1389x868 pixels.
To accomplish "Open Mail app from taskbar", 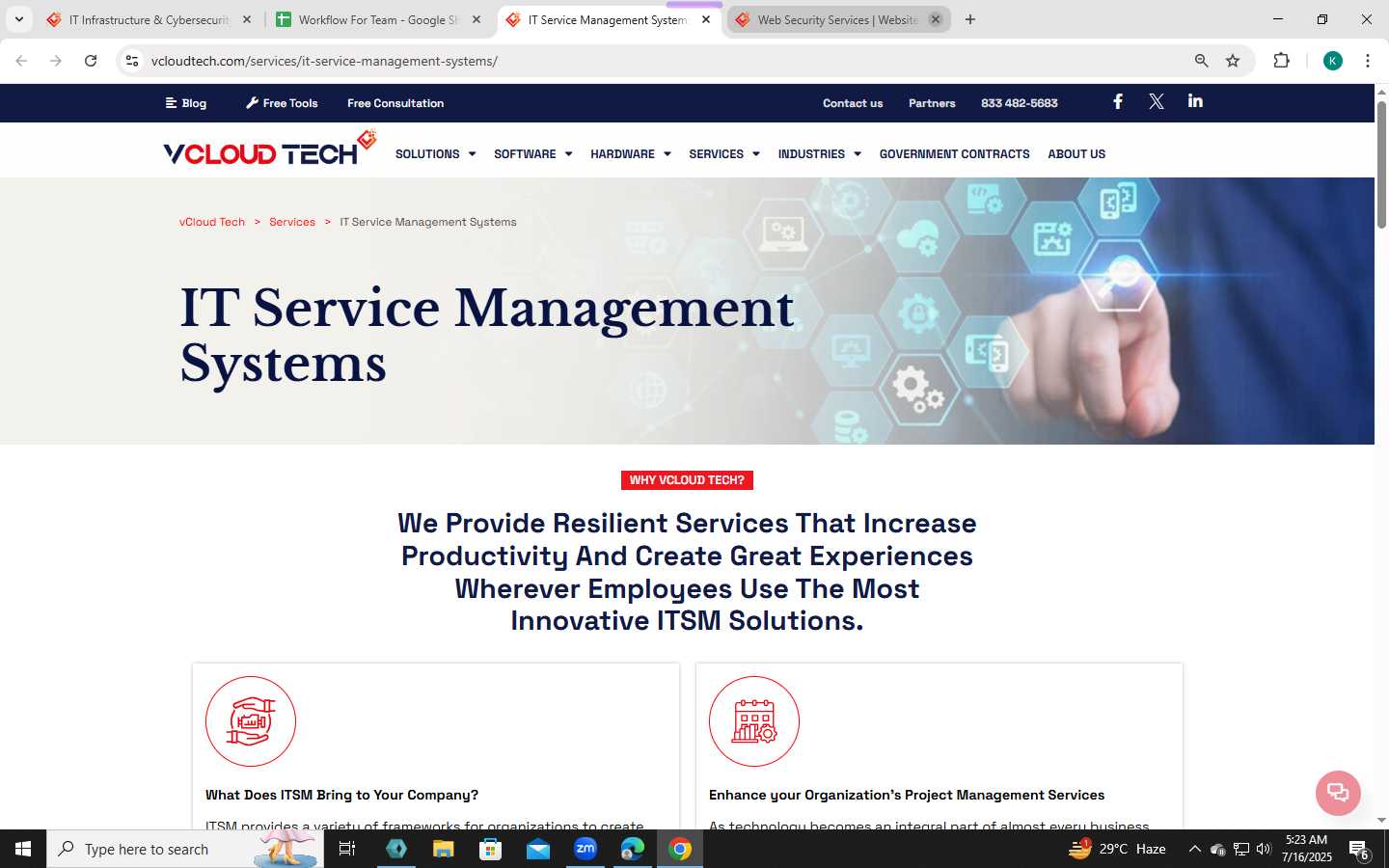I will point(538,849).
